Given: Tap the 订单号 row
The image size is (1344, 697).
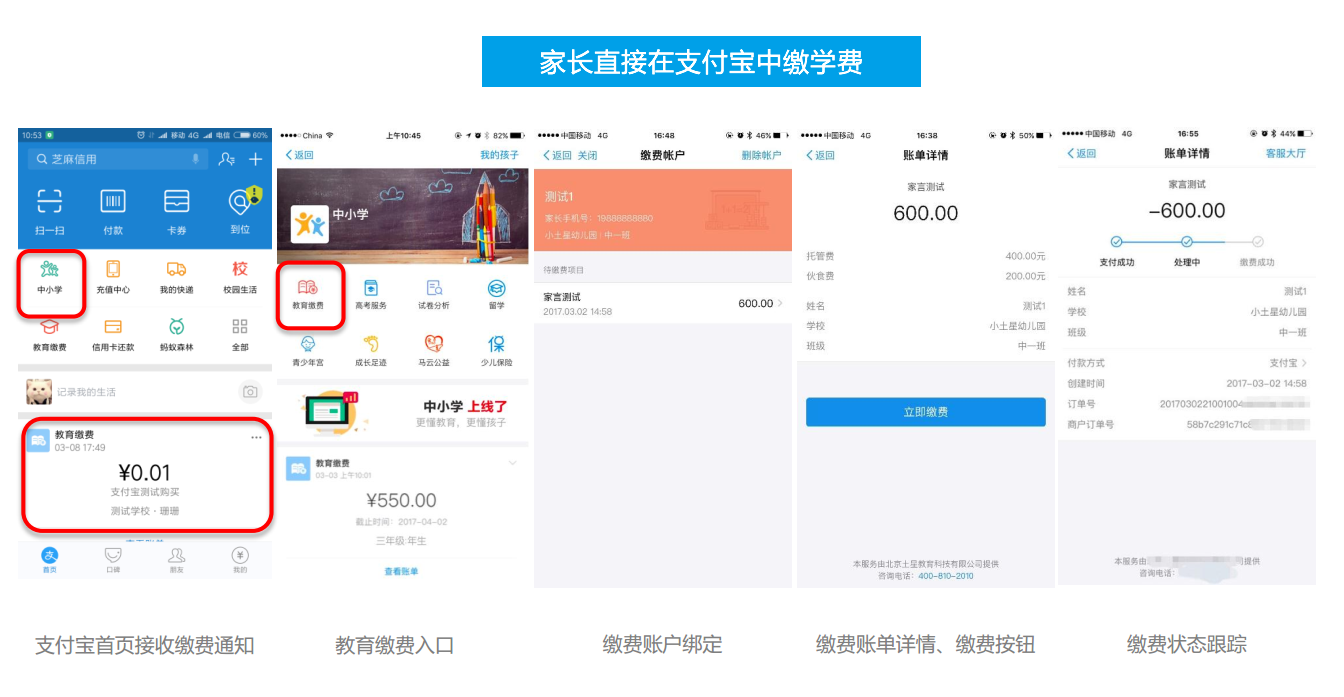Looking at the screenshot, I should point(1187,404).
